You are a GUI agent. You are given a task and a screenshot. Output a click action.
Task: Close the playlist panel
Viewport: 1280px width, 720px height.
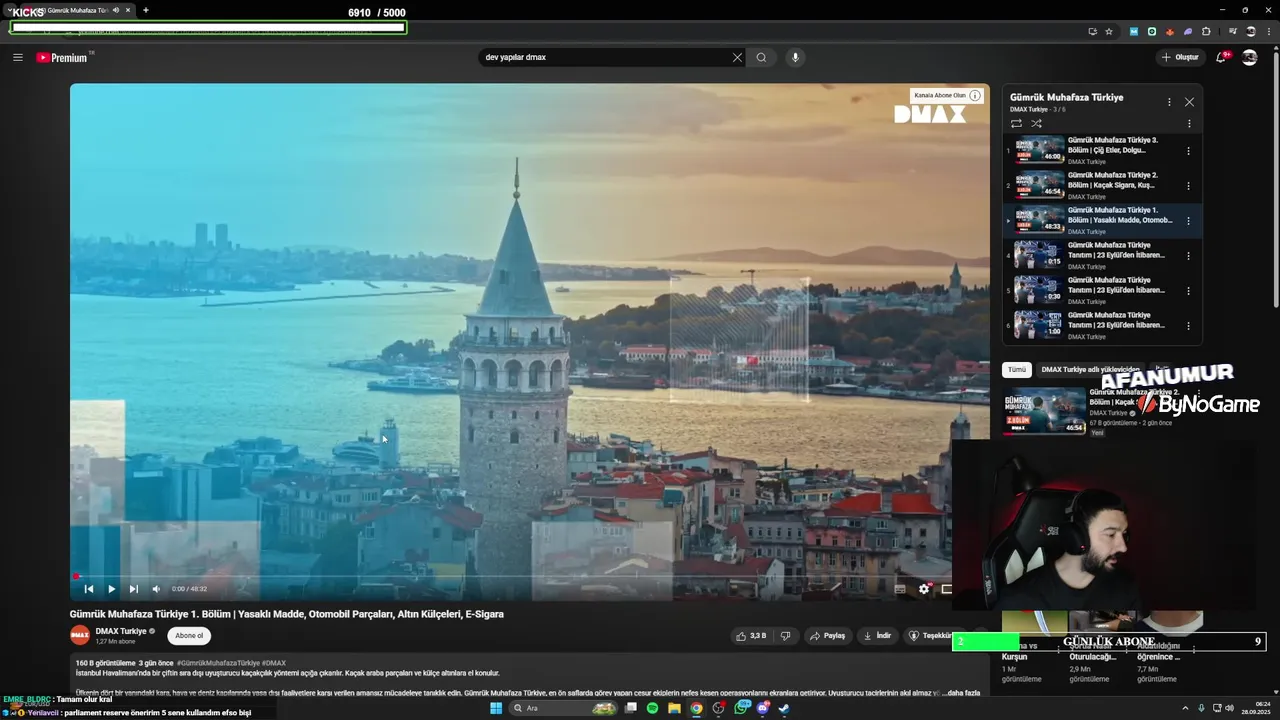[1189, 102]
